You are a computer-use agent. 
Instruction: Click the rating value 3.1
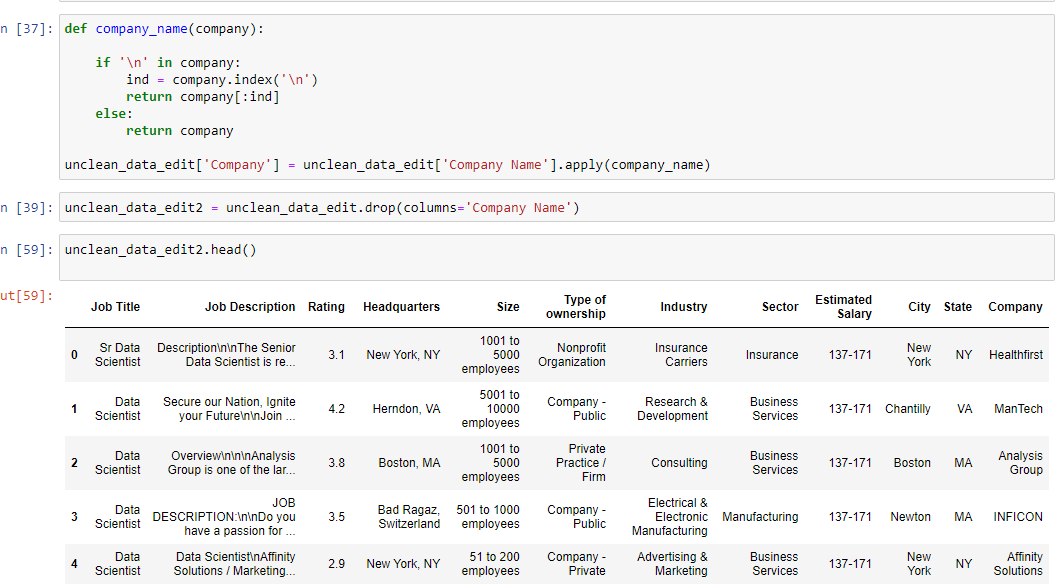click(x=337, y=354)
